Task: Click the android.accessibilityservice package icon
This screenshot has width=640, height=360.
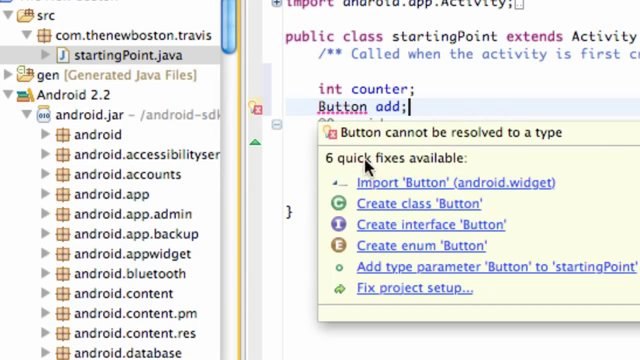Action: (x=63, y=155)
